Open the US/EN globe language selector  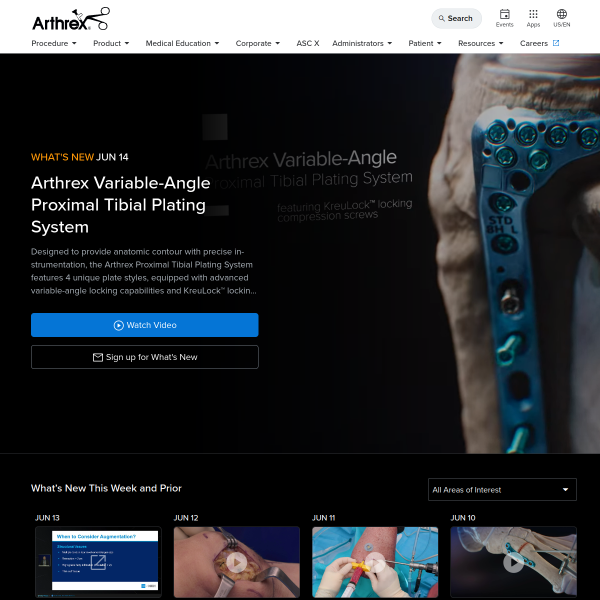coord(561,18)
